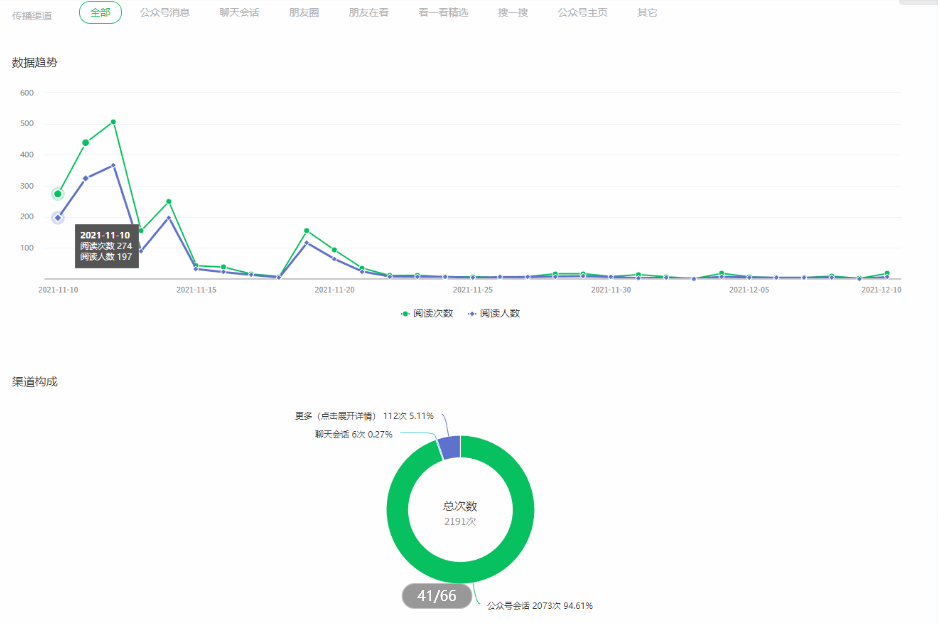Click the blue 2021-11-10 阅读人数 data point
This screenshot has height=623, width=938.
(58, 217)
